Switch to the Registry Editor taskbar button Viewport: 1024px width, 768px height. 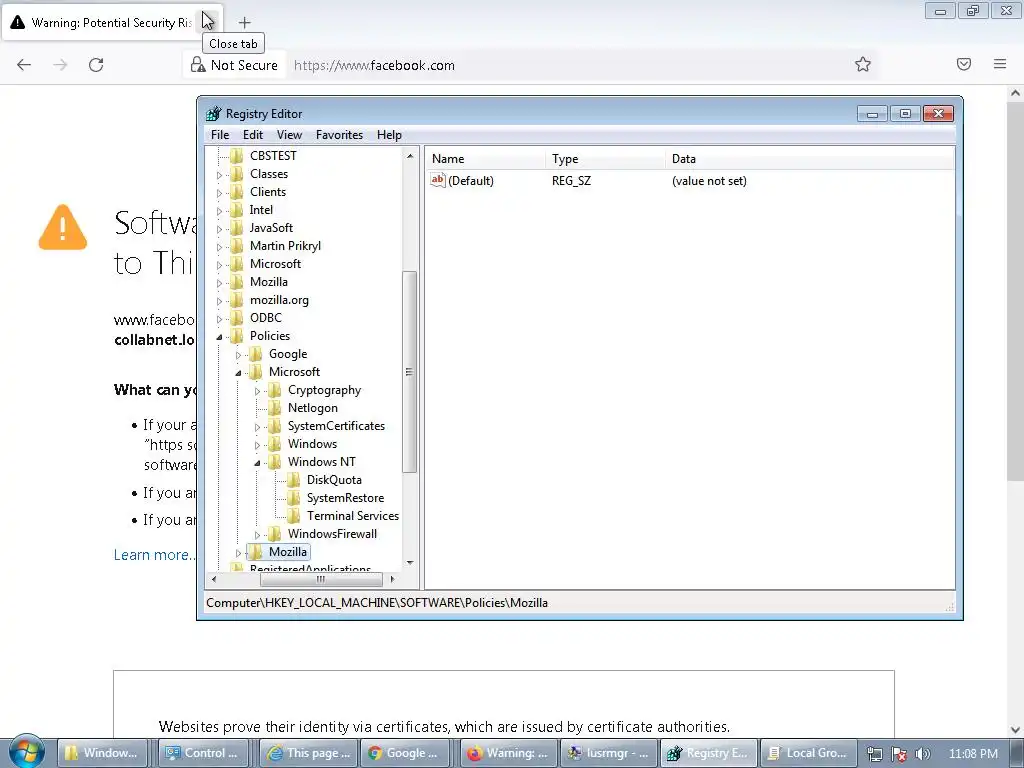click(x=709, y=753)
